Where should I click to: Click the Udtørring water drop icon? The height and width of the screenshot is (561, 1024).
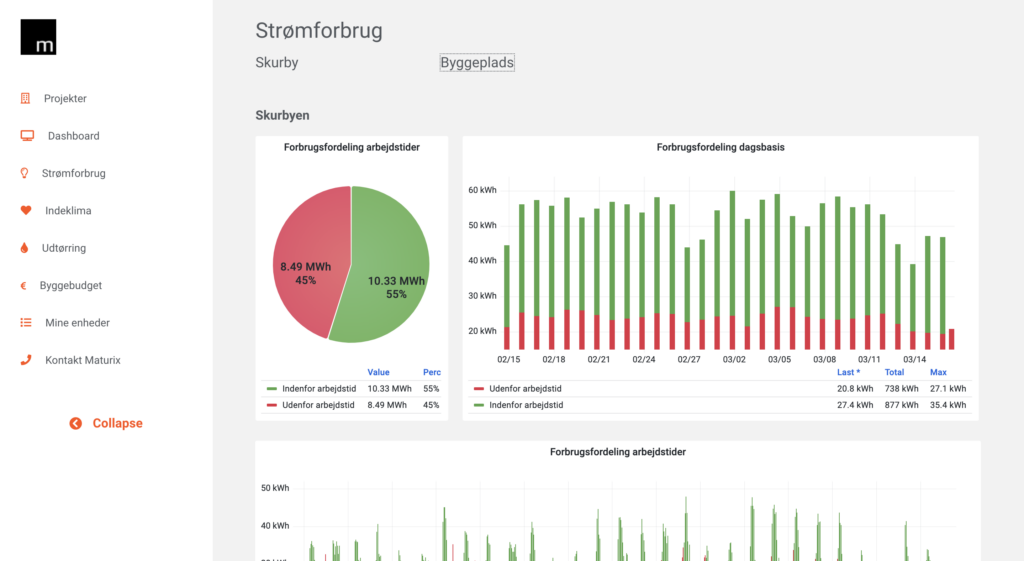(24, 248)
